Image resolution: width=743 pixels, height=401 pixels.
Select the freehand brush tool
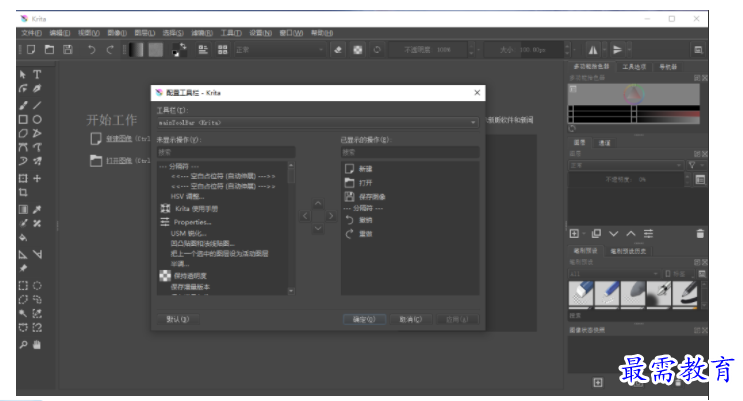[x=23, y=105]
